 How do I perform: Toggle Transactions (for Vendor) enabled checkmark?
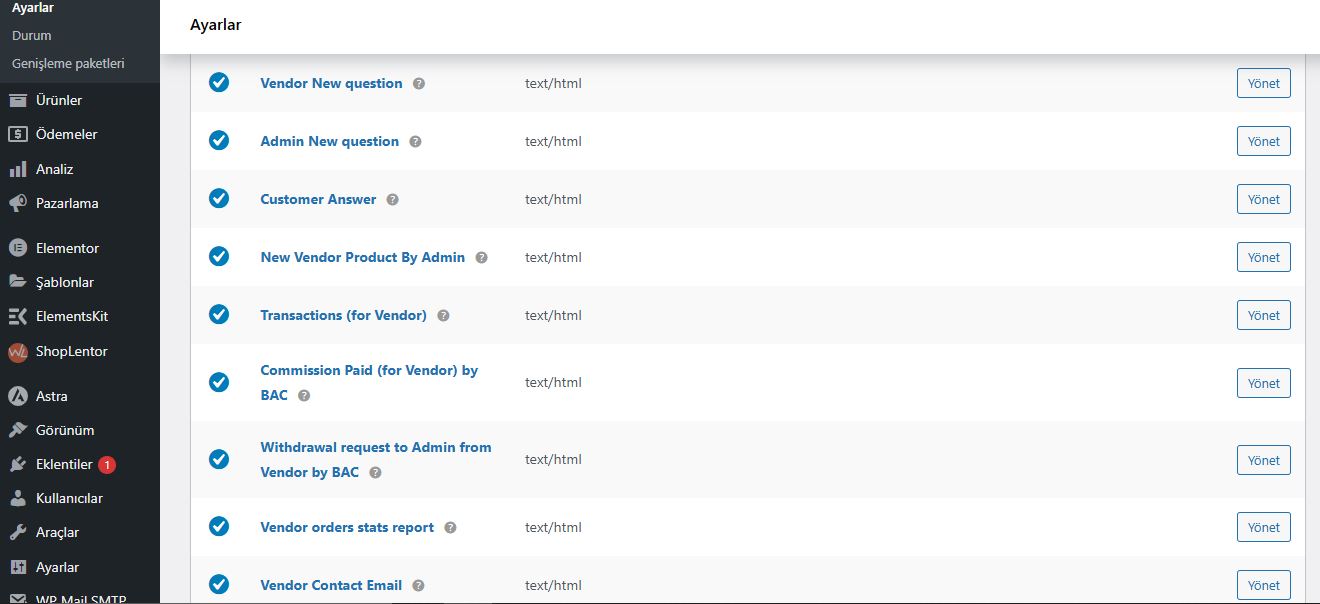tap(219, 315)
